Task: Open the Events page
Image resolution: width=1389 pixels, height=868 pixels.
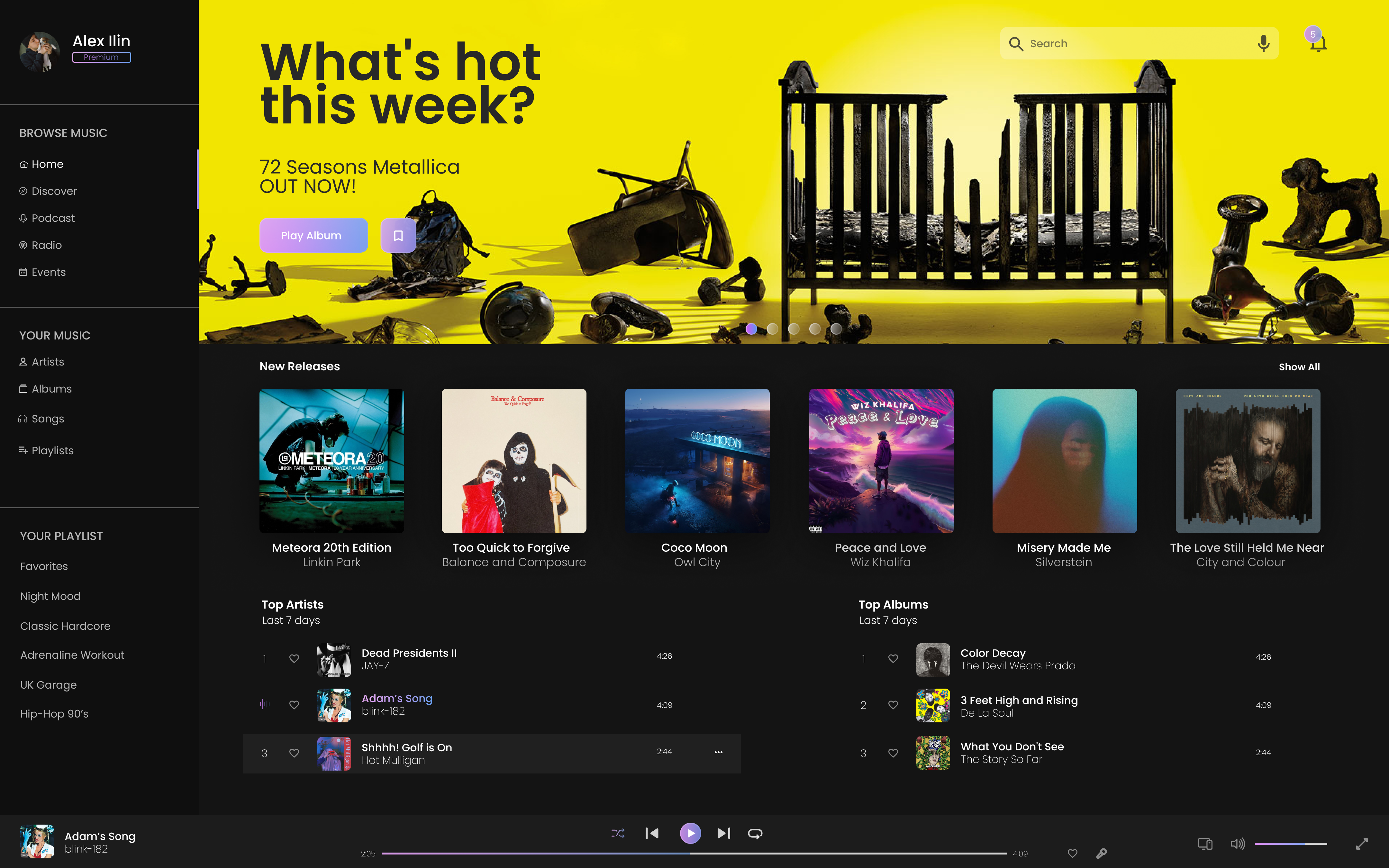Action: coord(49,272)
